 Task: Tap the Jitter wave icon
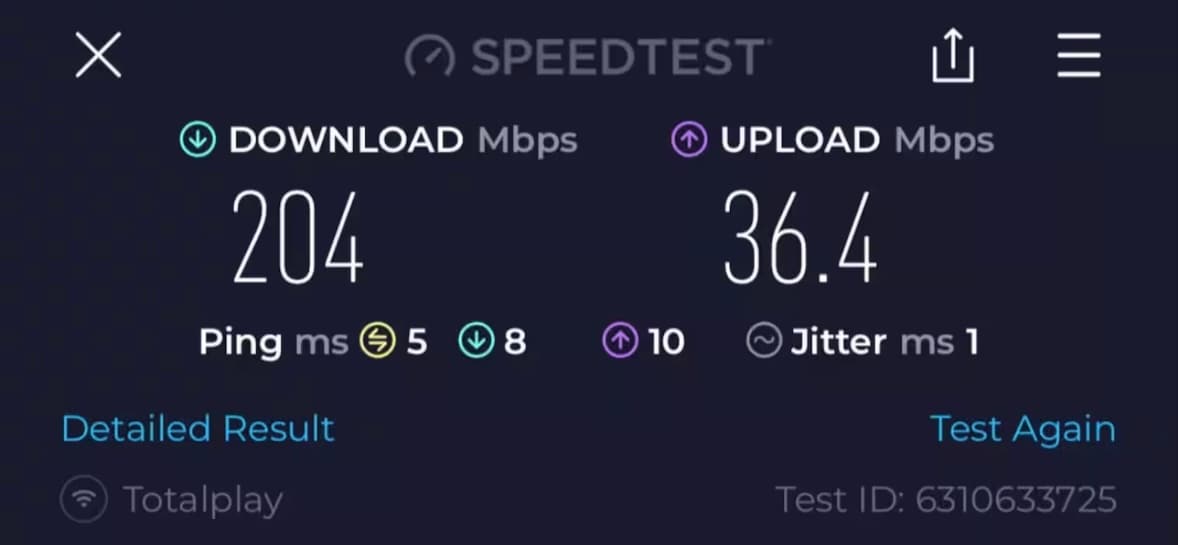click(764, 341)
